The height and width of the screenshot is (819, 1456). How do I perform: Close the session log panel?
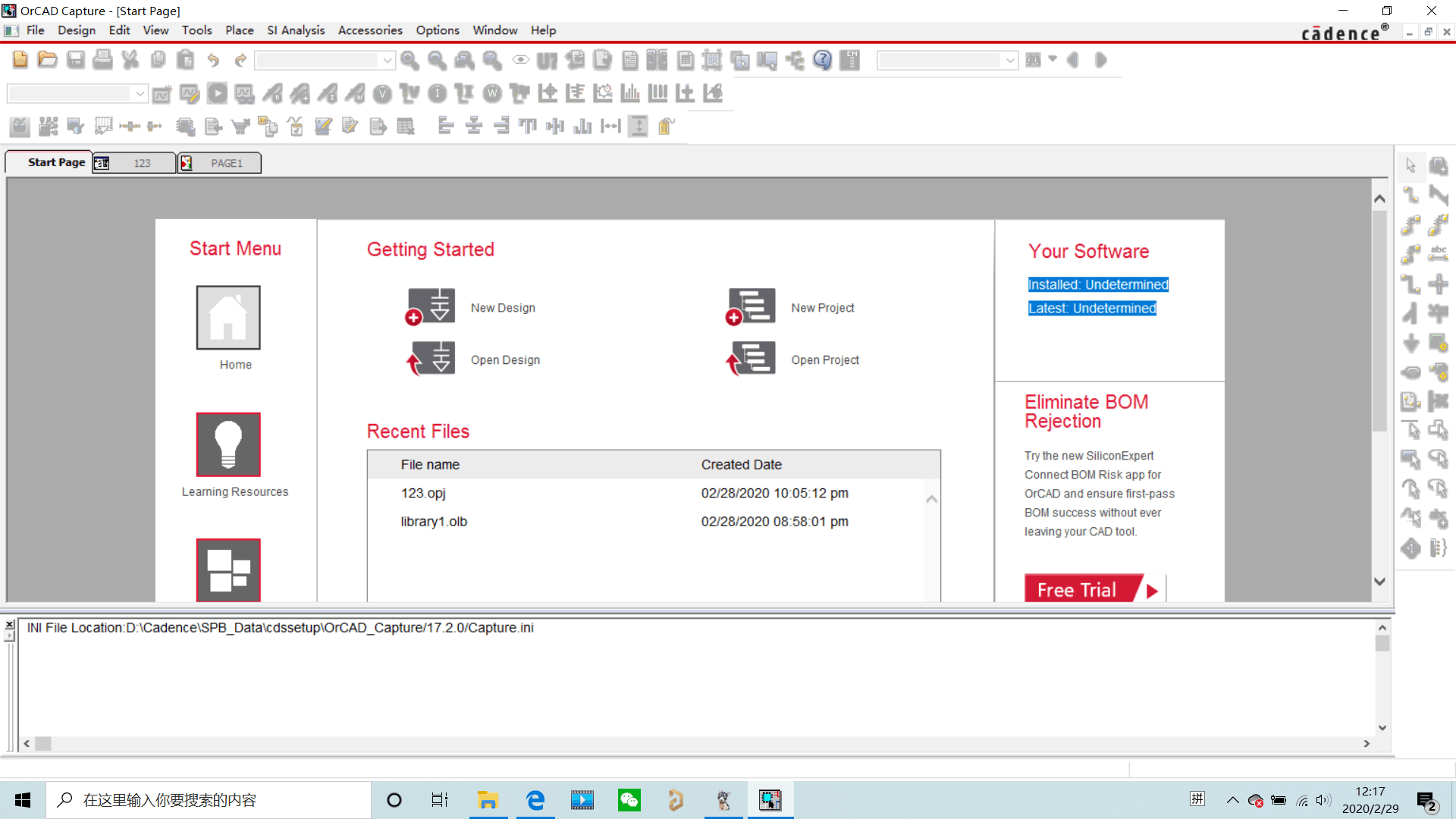click(x=9, y=625)
